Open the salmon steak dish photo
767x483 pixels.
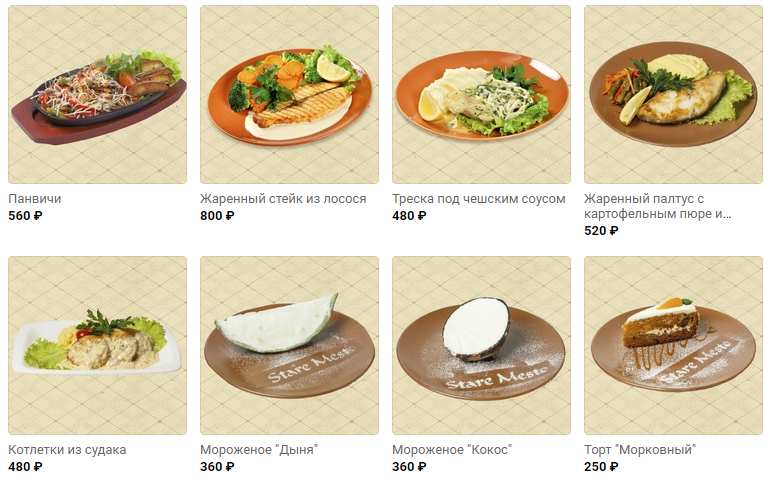290,94
